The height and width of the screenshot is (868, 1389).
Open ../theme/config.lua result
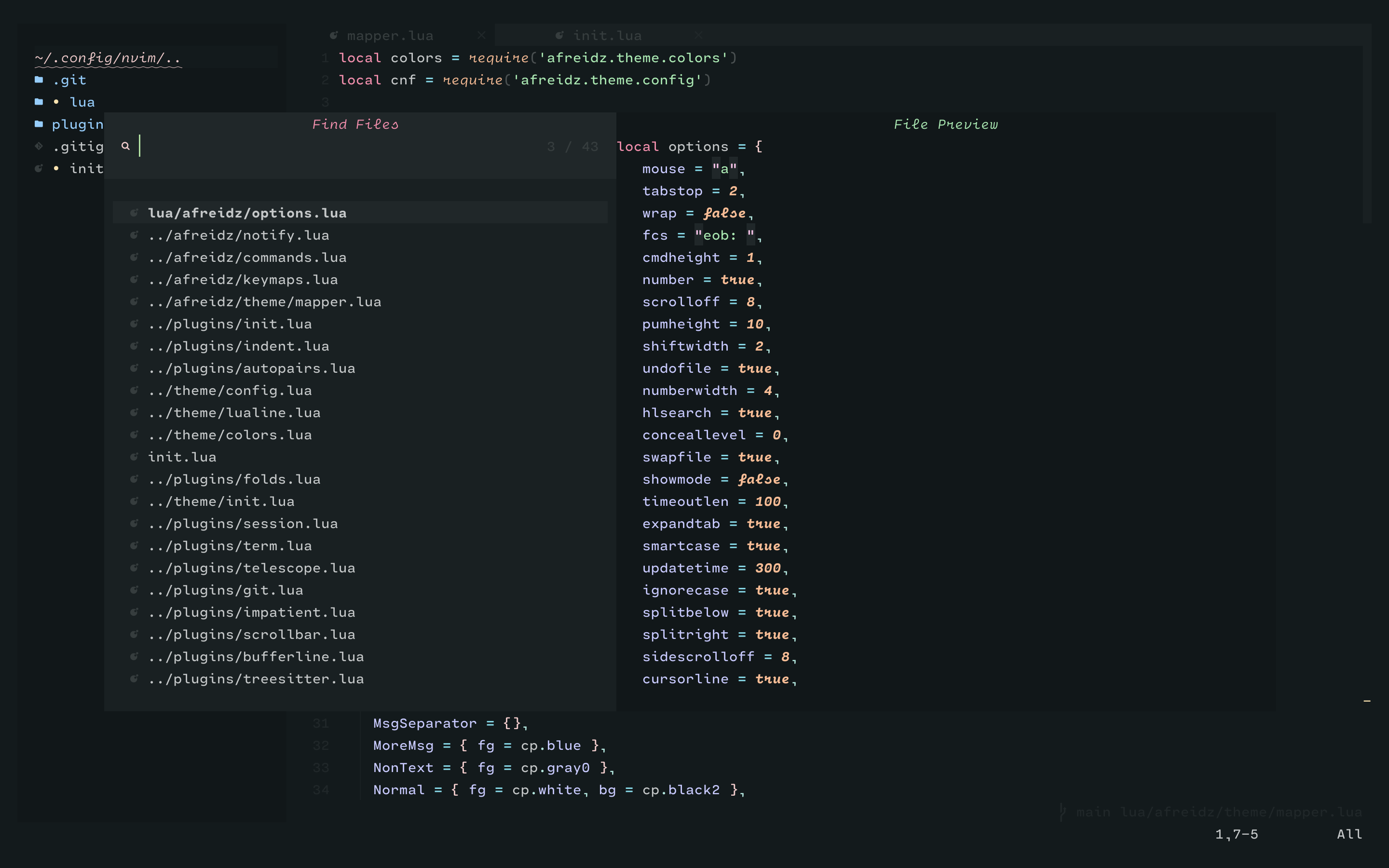click(230, 391)
